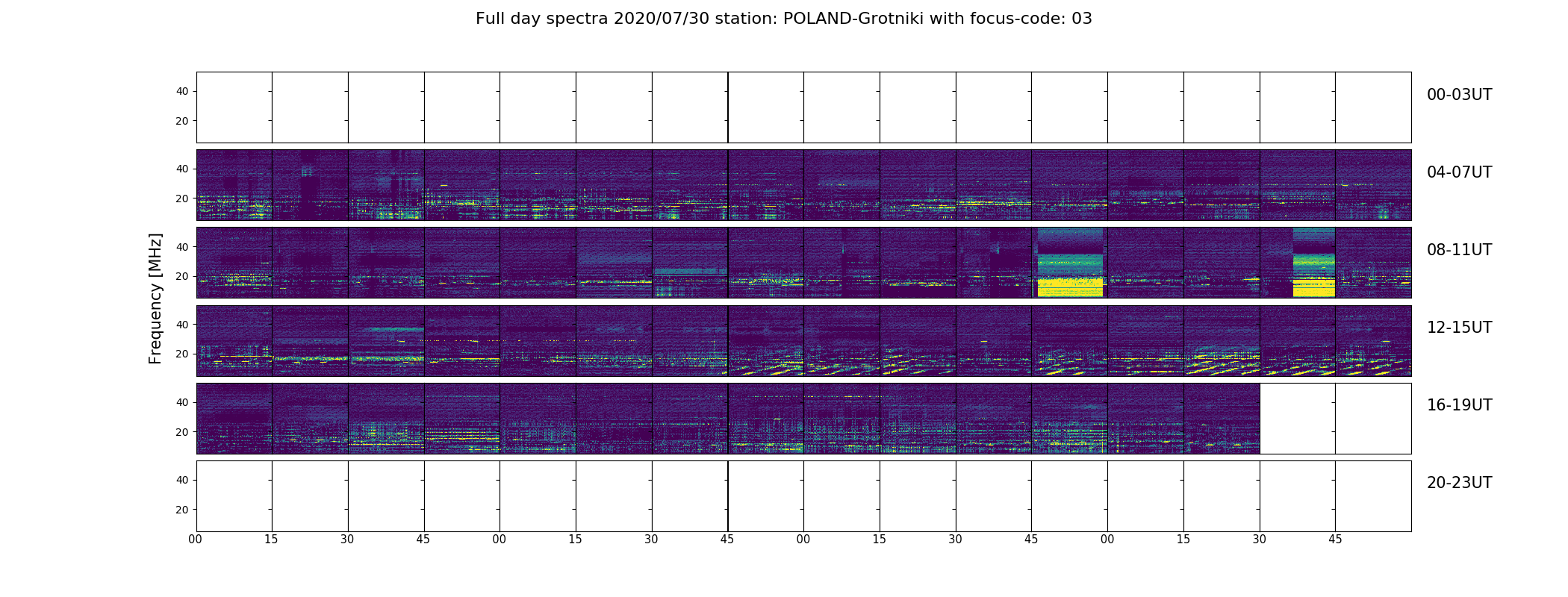
Task: Select the '12-15UT' row label
Action: 1459,328
